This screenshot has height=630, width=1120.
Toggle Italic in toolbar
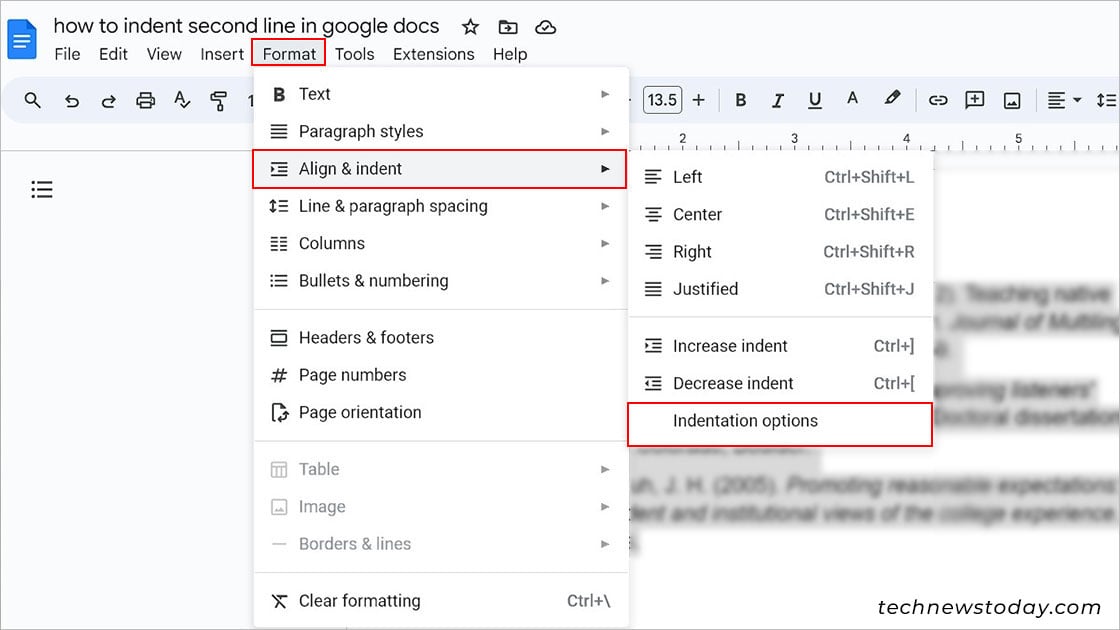pos(778,101)
